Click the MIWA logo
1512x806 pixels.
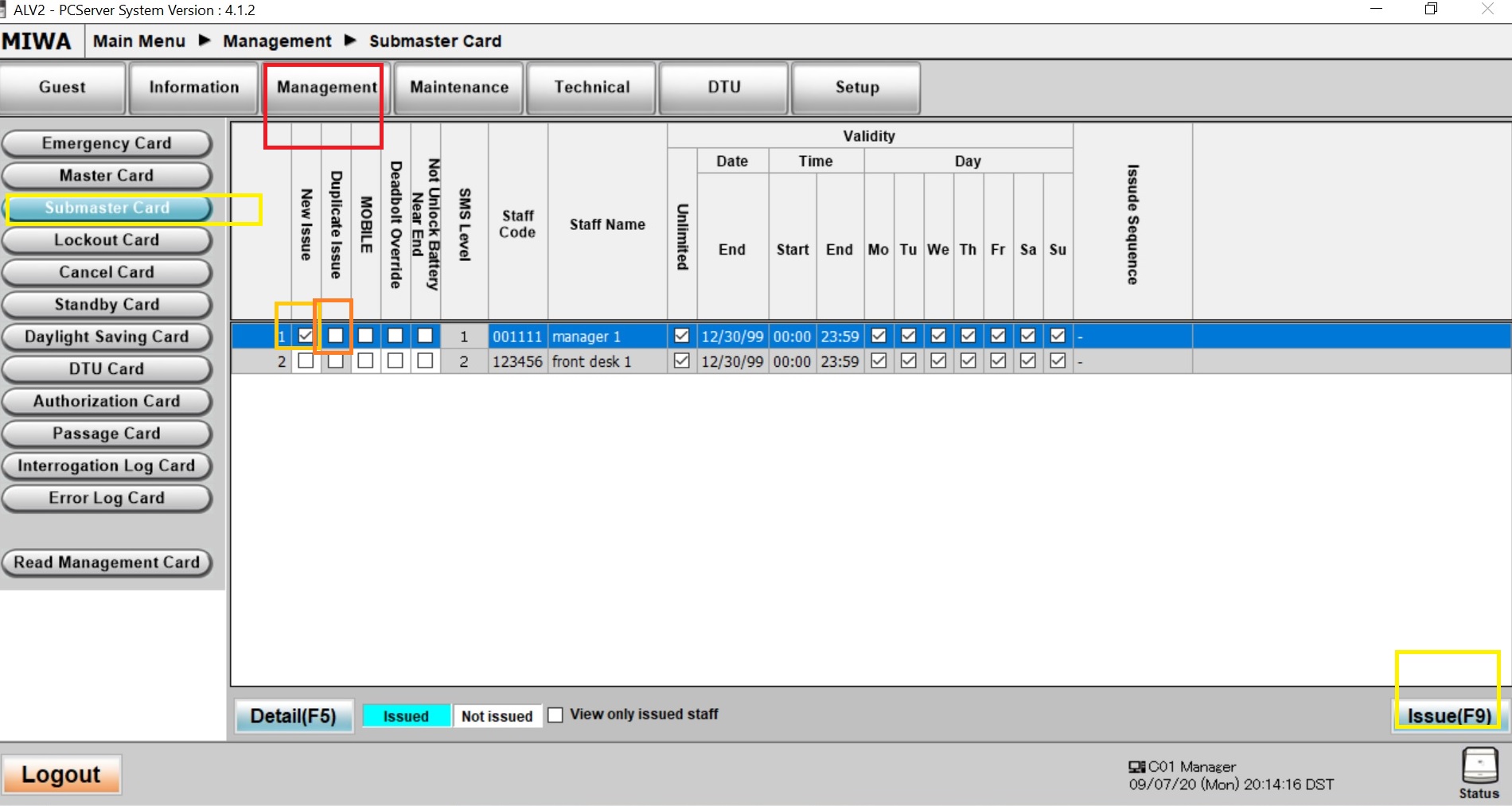pos(37,41)
